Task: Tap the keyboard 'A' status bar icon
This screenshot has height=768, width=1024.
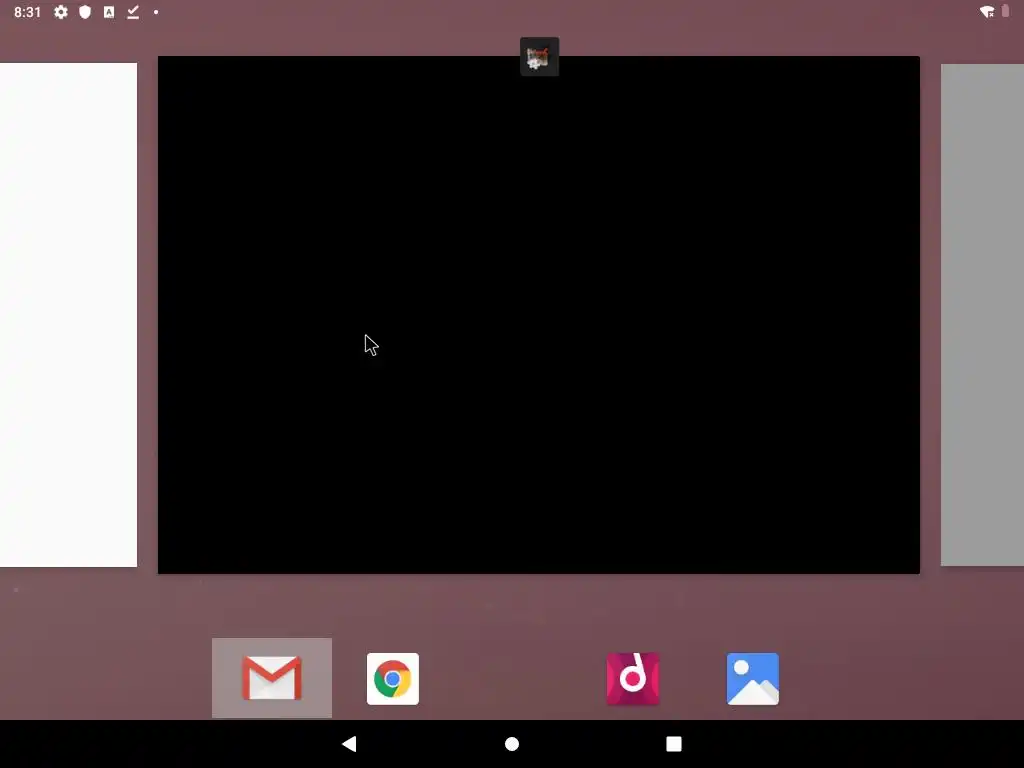Action: (x=109, y=12)
